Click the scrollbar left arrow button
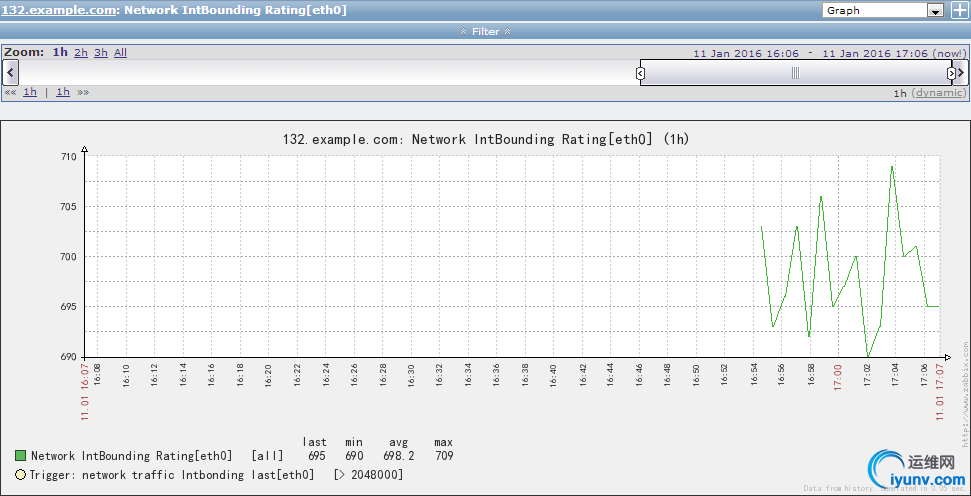The width and height of the screenshot is (971, 496). point(10,72)
